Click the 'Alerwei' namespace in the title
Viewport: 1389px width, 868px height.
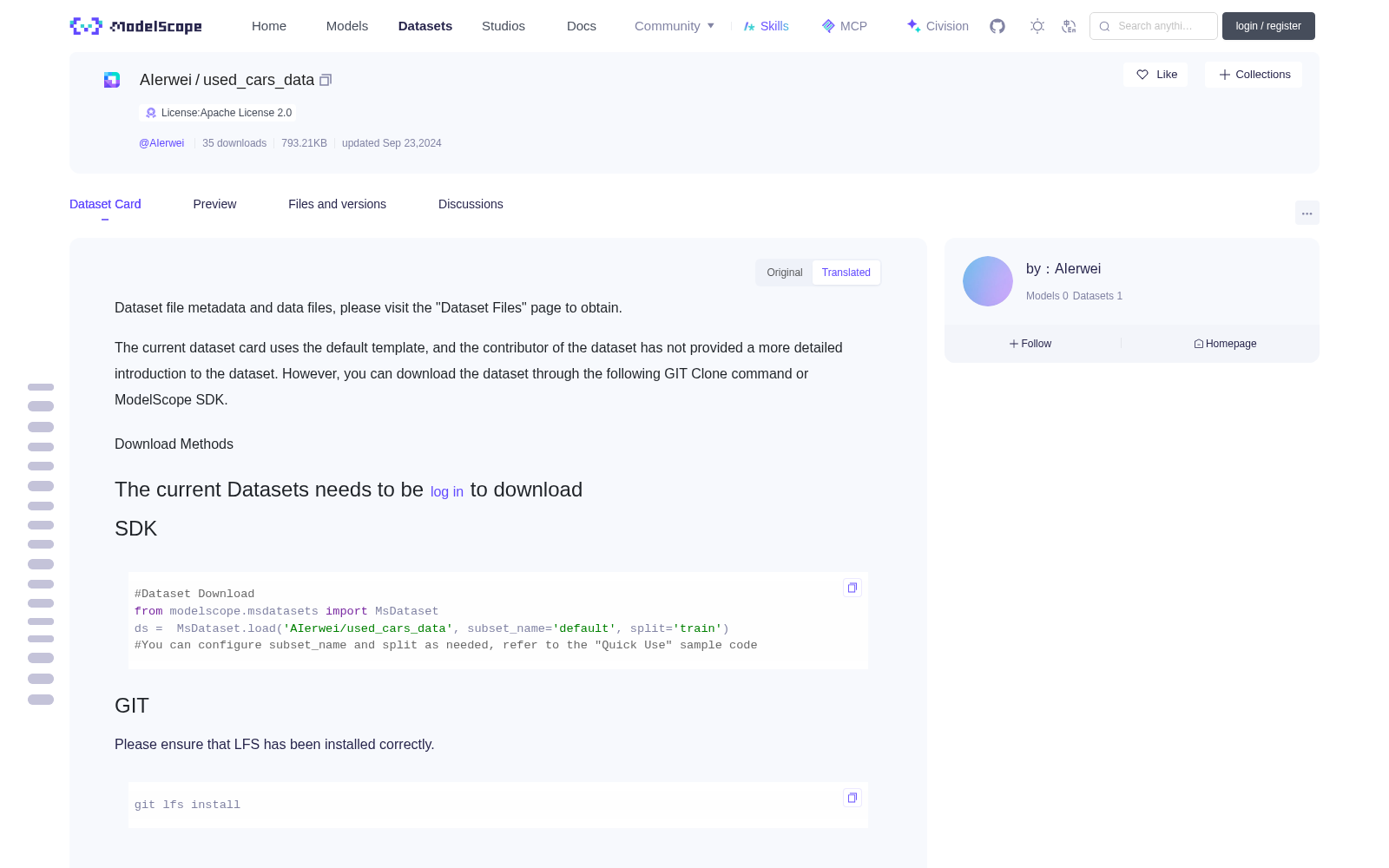pyautogui.click(x=166, y=80)
